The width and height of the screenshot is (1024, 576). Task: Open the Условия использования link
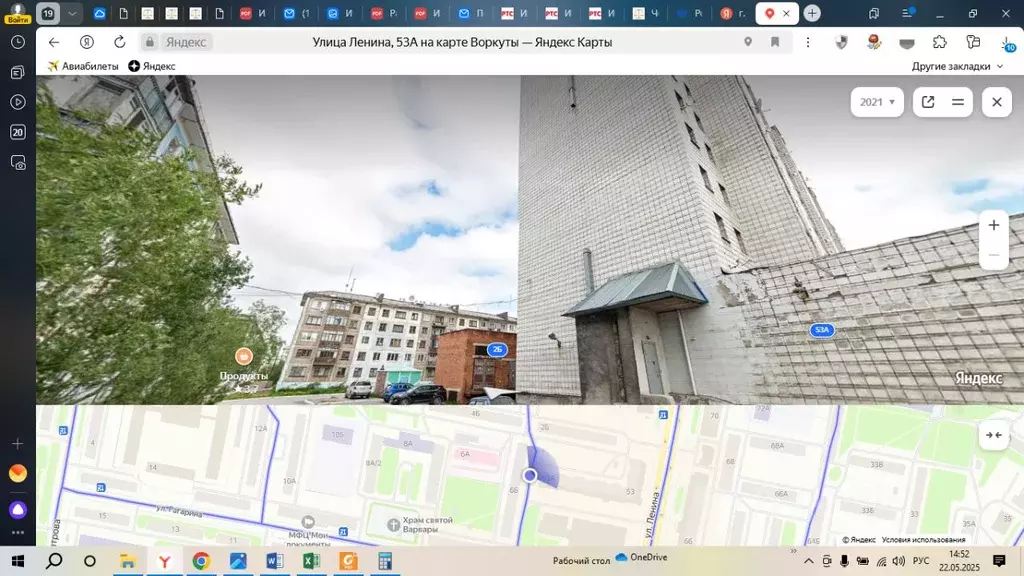(923, 539)
